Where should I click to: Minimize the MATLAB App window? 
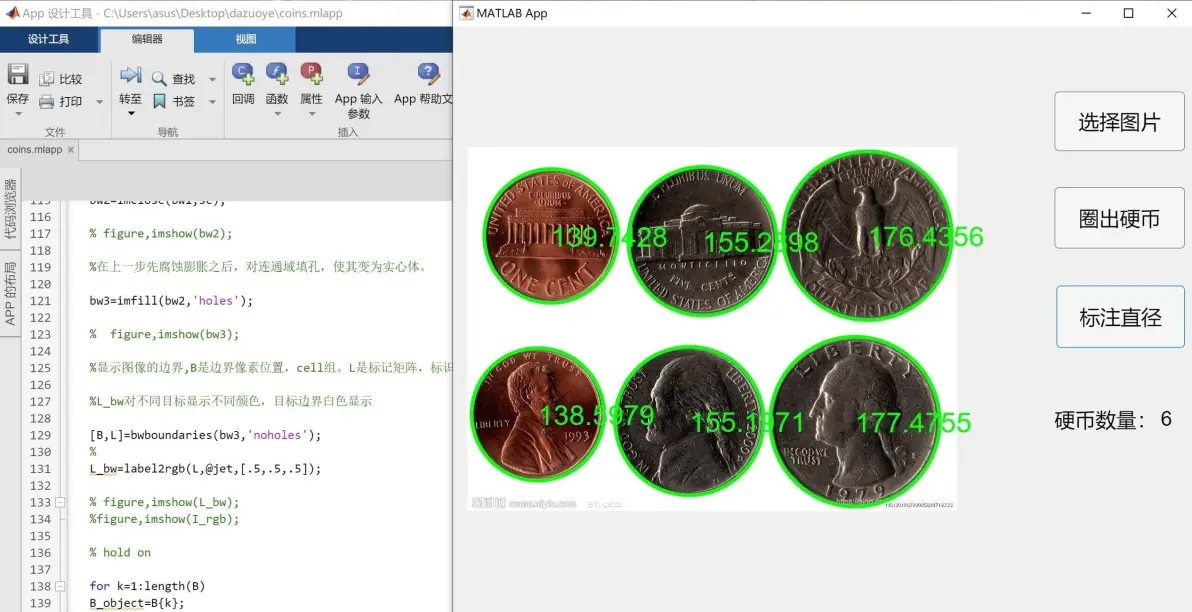[1087, 13]
